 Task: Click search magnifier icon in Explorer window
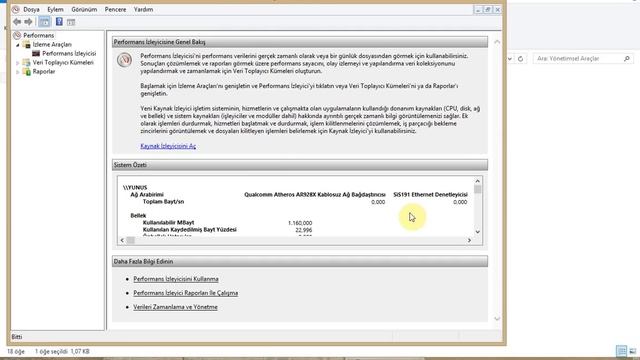(627, 59)
